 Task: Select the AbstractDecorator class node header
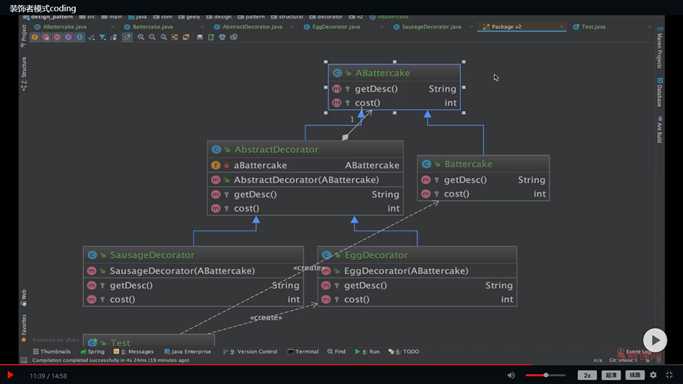pyautogui.click(x=305, y=149)
